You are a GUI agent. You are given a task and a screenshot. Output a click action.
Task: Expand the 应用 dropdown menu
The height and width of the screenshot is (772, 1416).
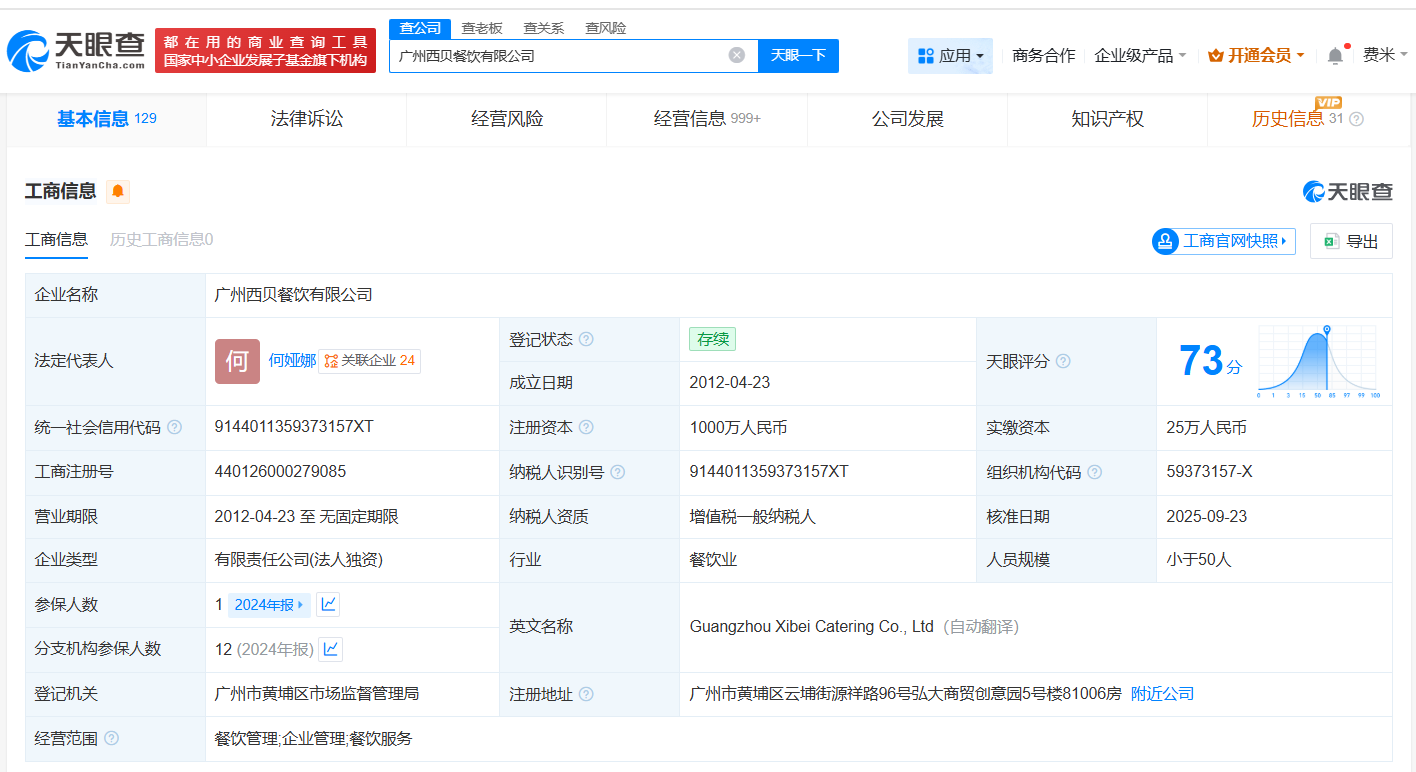[x=950, y=56]
